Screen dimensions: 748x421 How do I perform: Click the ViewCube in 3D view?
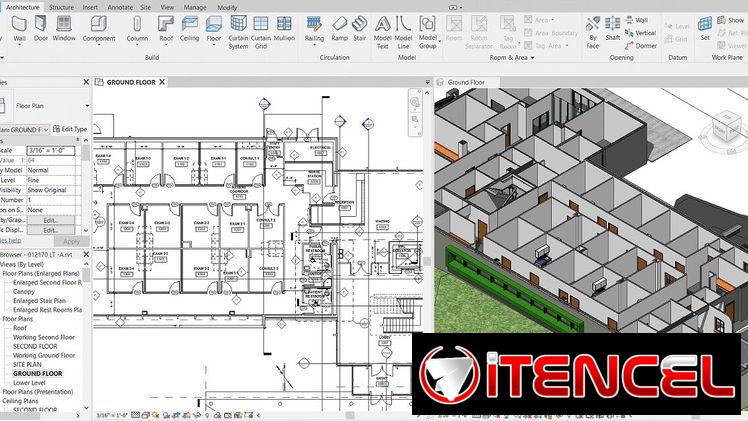727,126
